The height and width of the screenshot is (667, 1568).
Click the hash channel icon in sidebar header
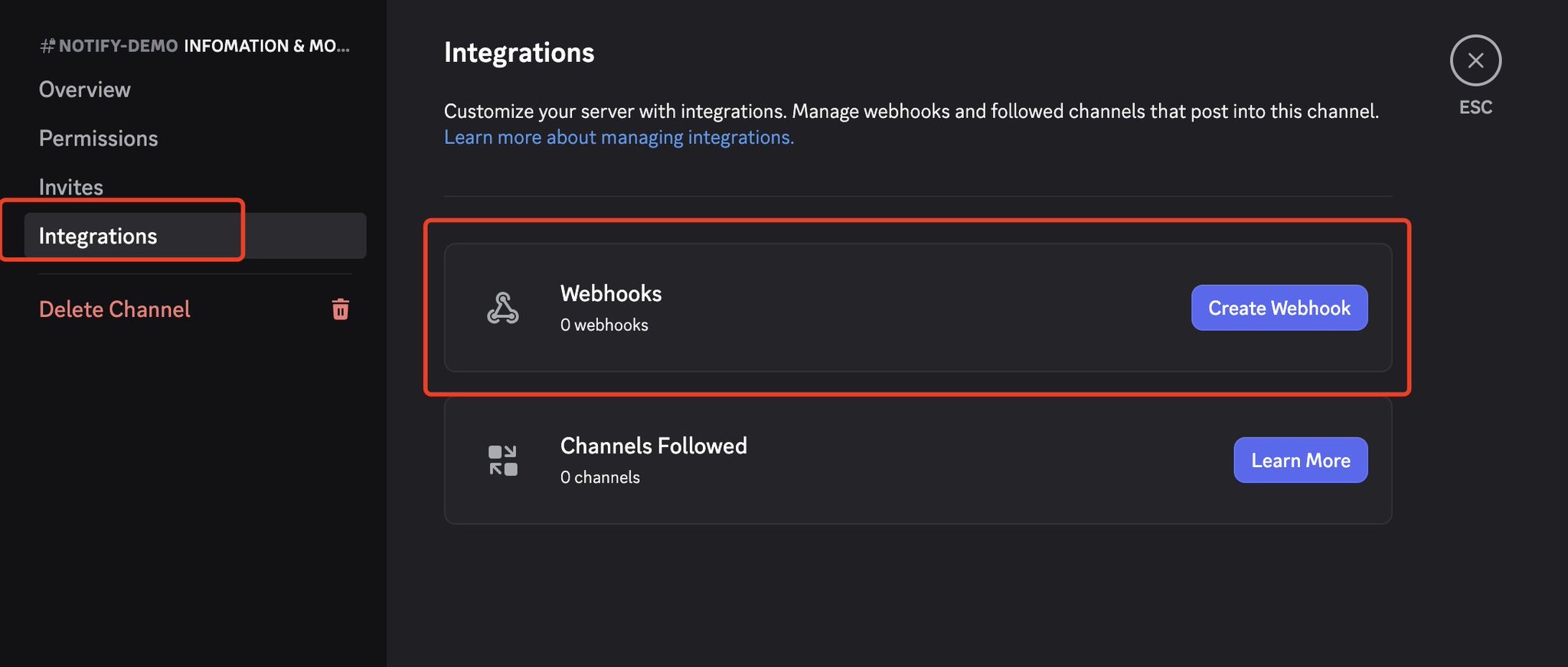pos(47,46)
